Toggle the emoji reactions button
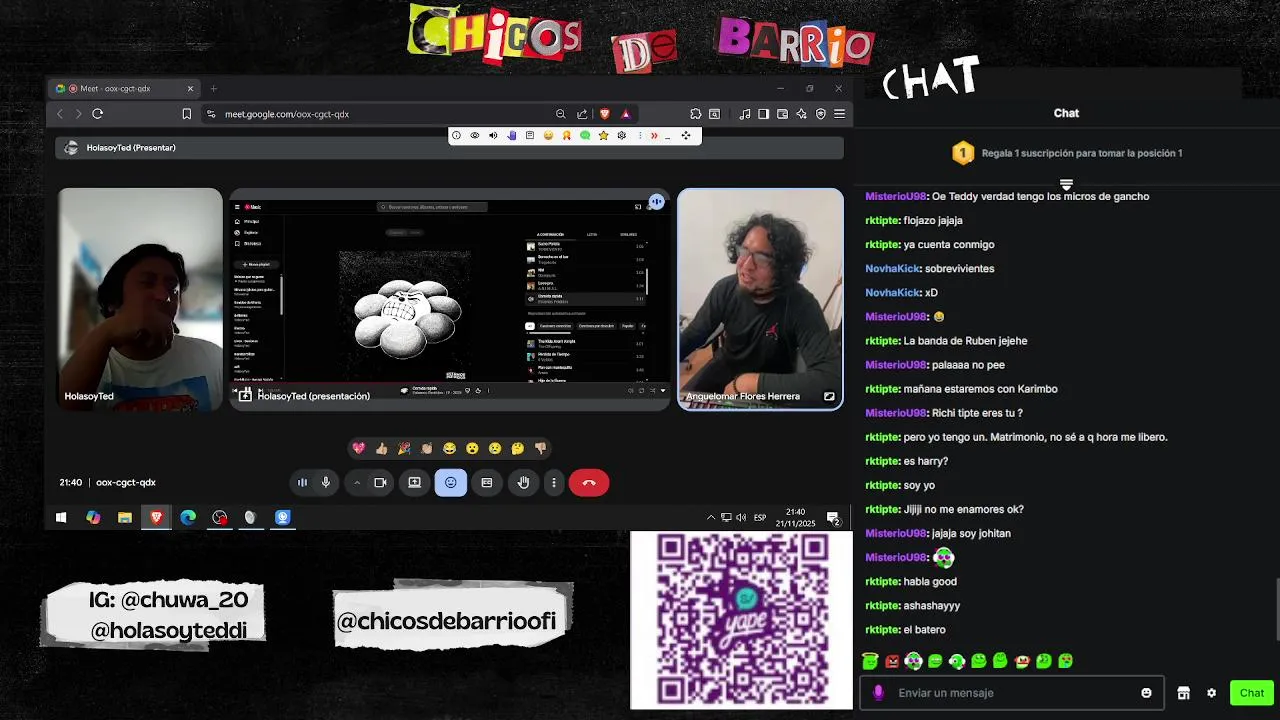 coord(450,483)
